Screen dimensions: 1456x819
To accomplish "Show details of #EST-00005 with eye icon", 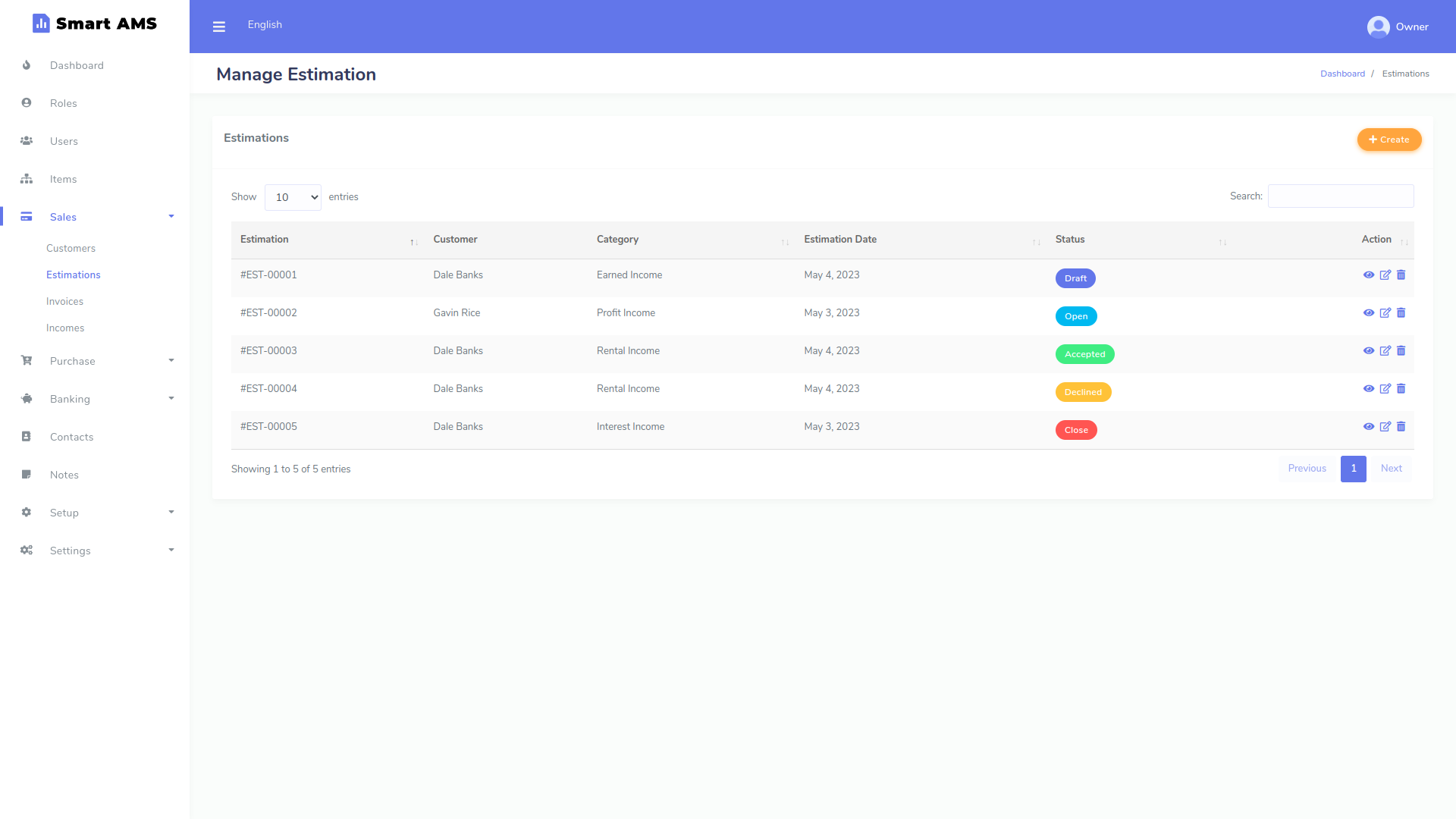I will [1370, 426].
